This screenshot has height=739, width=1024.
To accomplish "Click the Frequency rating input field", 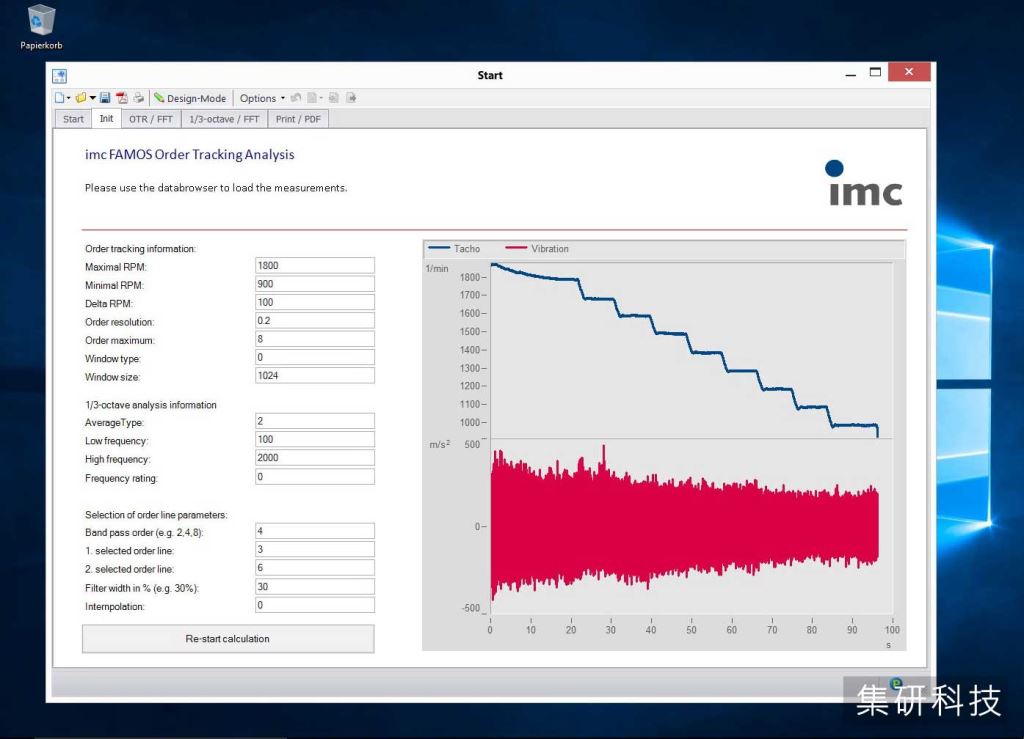I will pos(314,477).
